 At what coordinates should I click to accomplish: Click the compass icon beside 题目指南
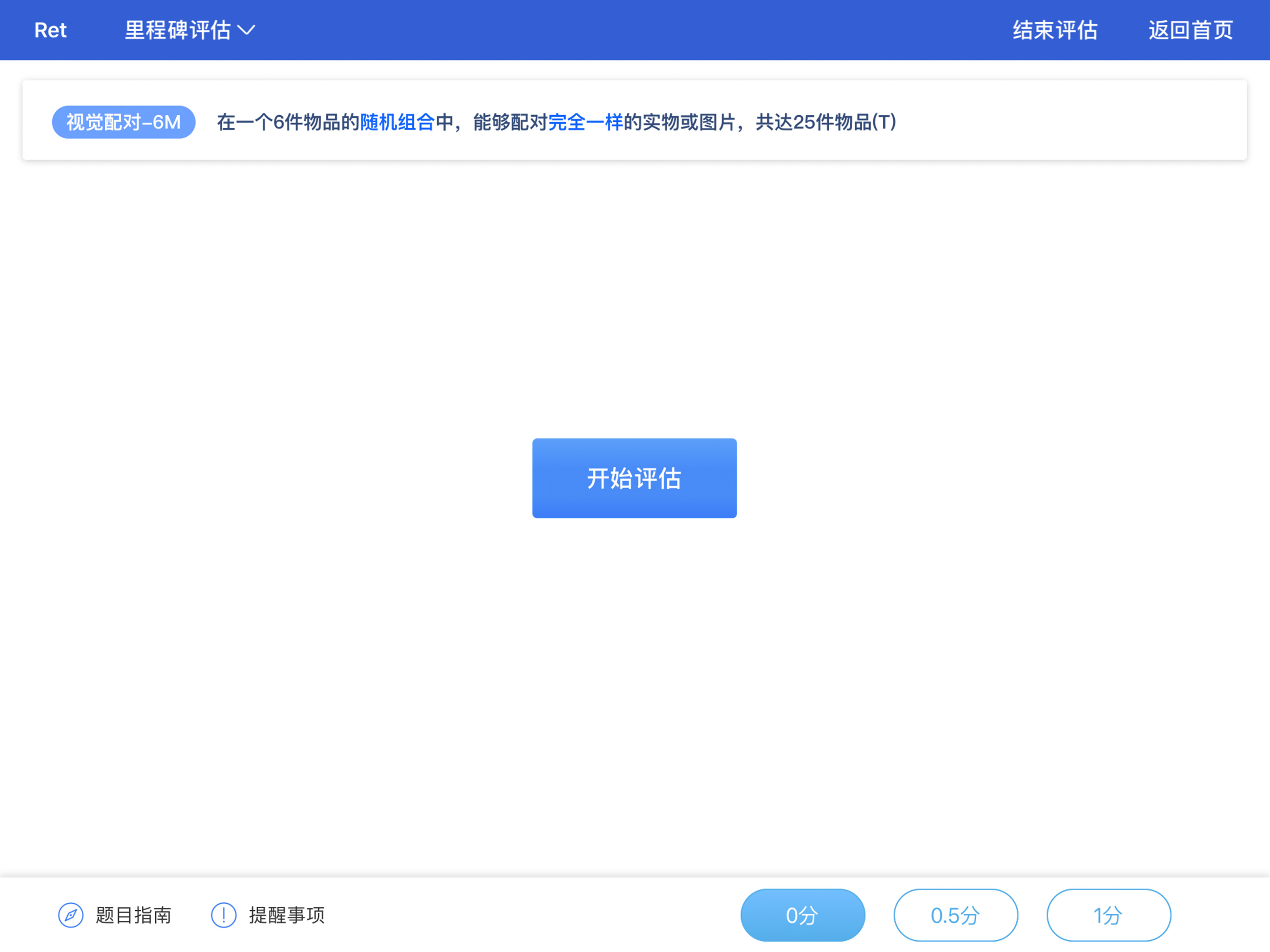(71, 915)
